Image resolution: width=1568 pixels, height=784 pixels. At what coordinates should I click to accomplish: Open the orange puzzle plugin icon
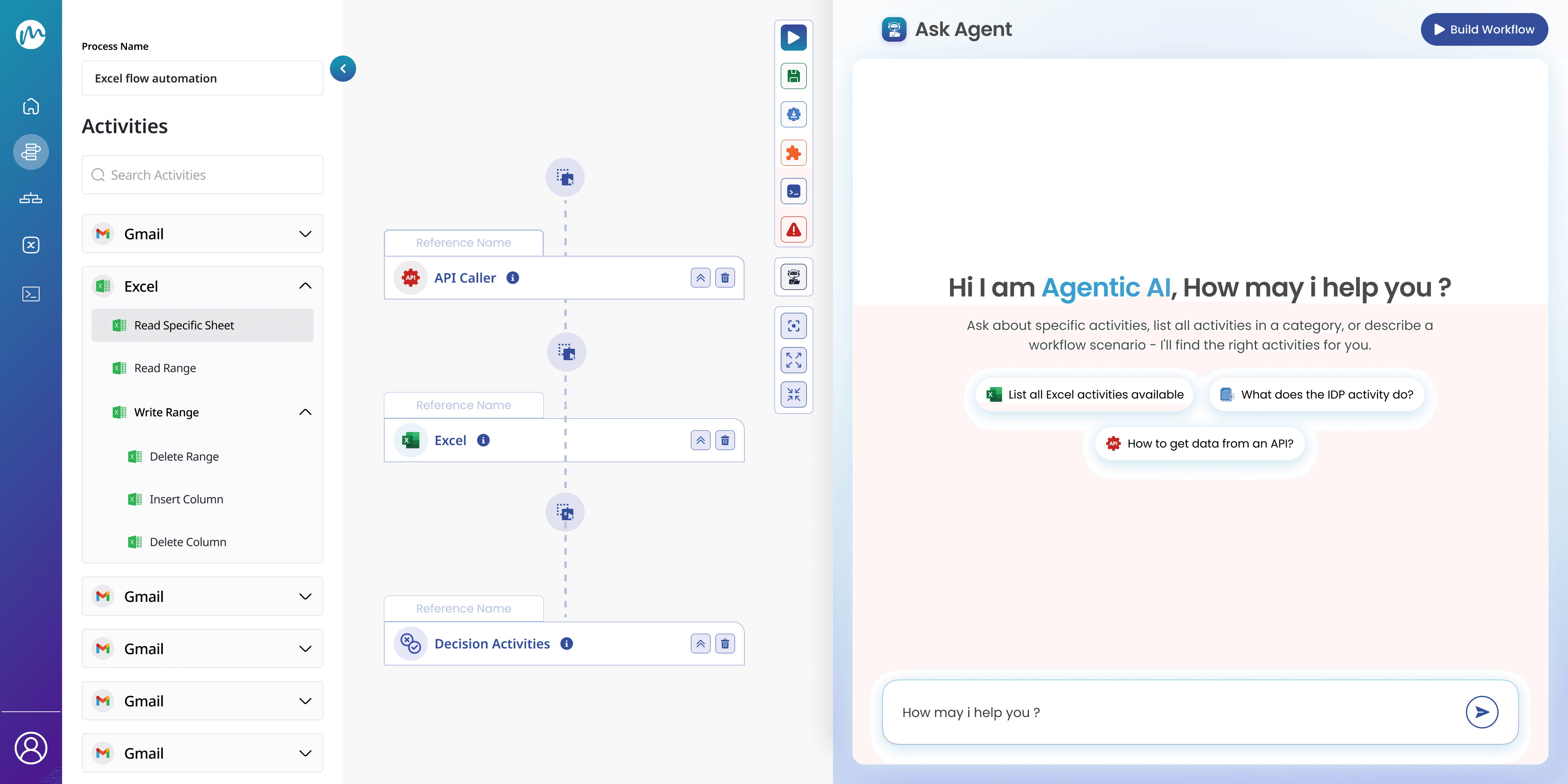794,153
